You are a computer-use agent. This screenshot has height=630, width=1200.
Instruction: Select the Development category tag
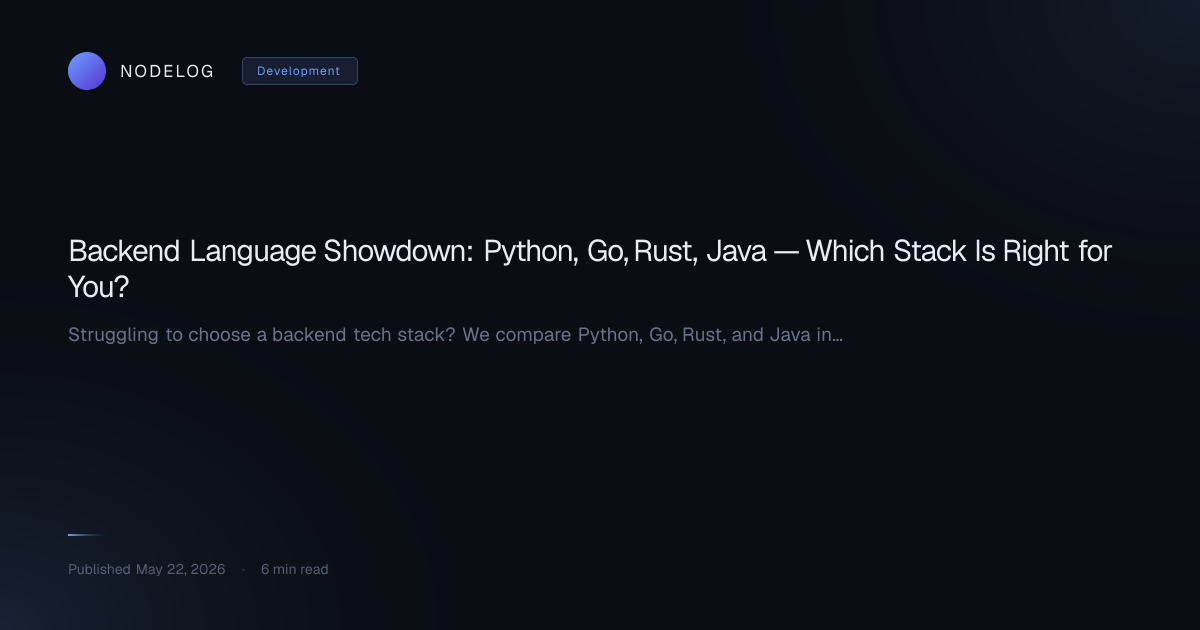[x=299, y=71]
